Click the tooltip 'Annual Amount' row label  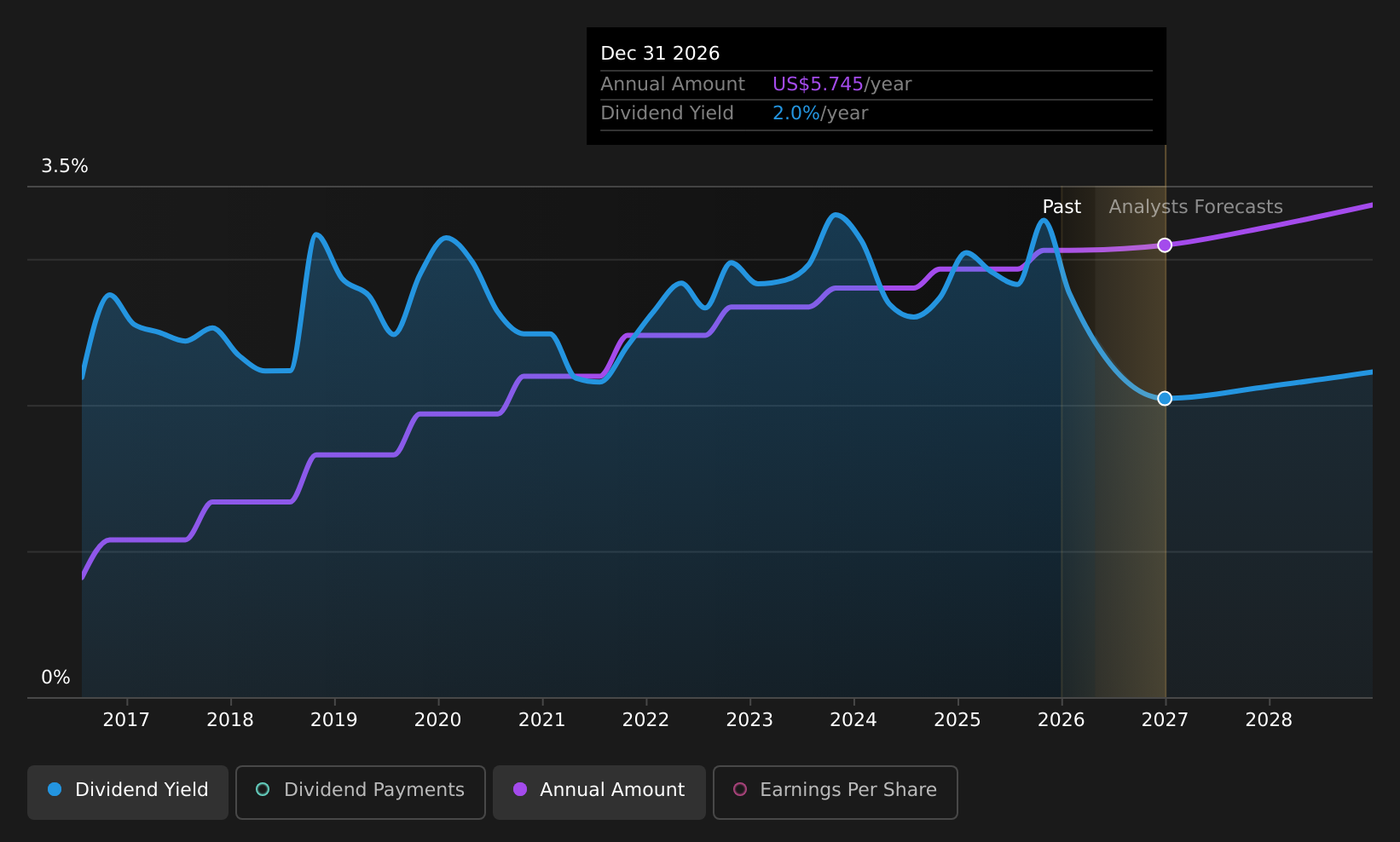(x=673, y=84)
